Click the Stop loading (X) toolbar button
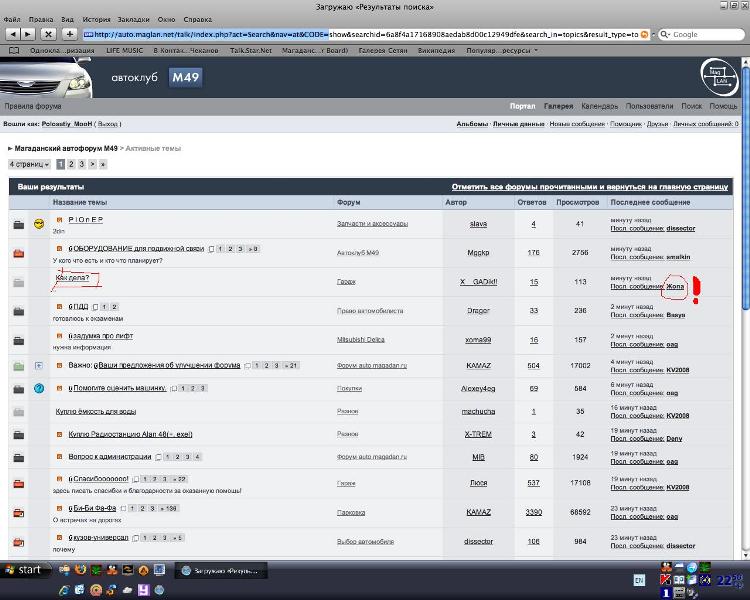 48,34
